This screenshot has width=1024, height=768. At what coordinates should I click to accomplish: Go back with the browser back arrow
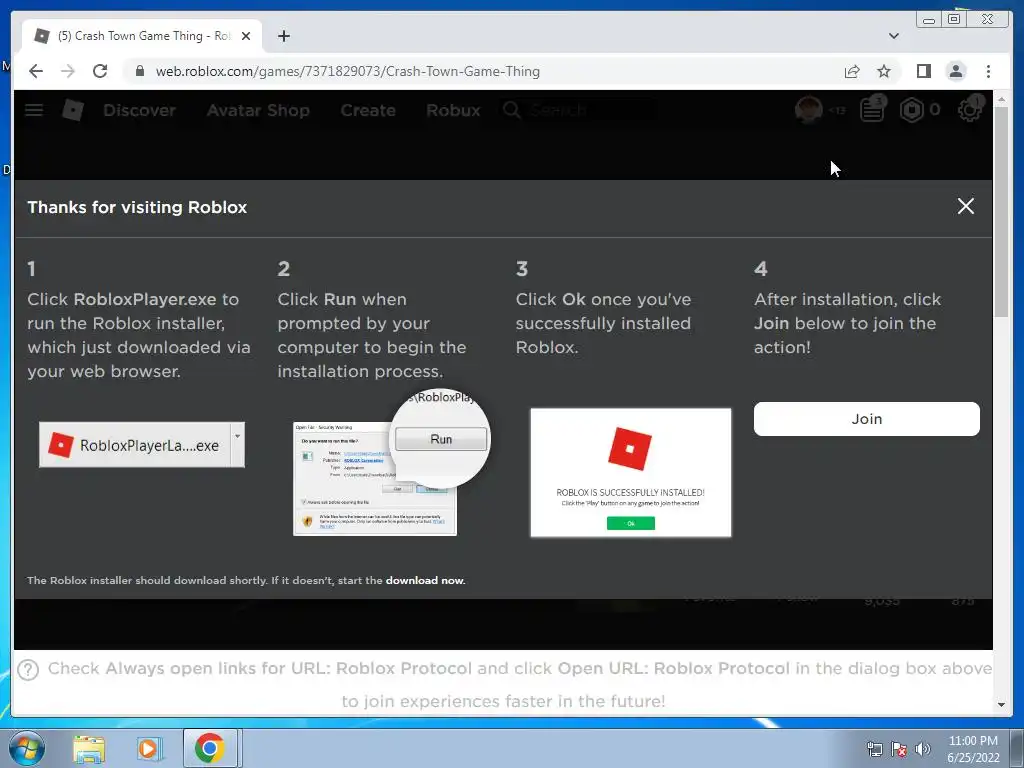(36, 71)
